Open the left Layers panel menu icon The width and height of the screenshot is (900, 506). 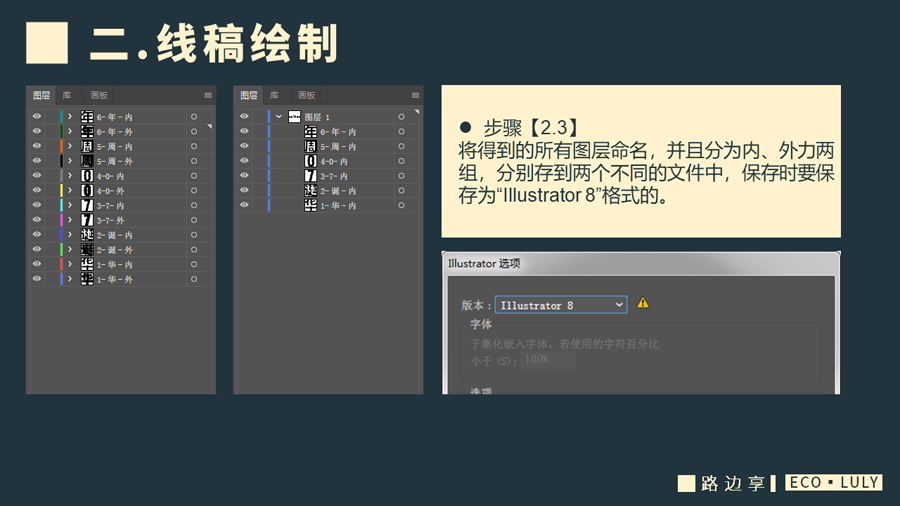(208, 95)
